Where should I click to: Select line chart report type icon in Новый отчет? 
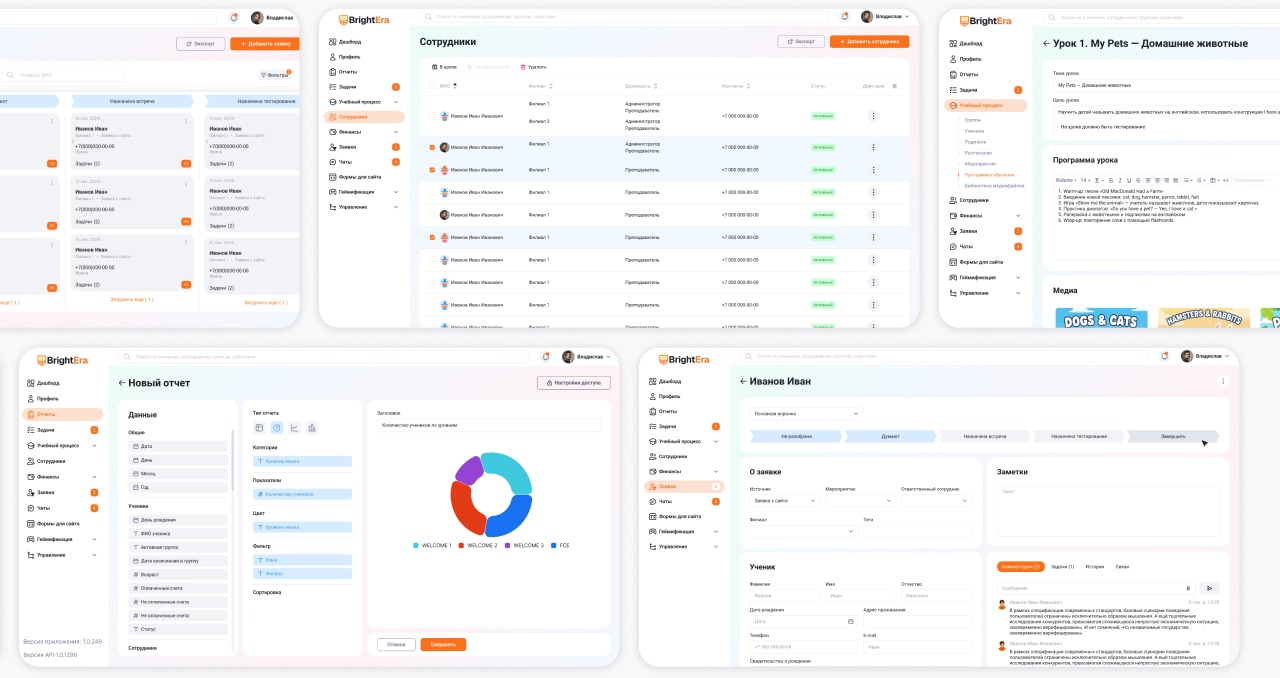tap(294, 428)
